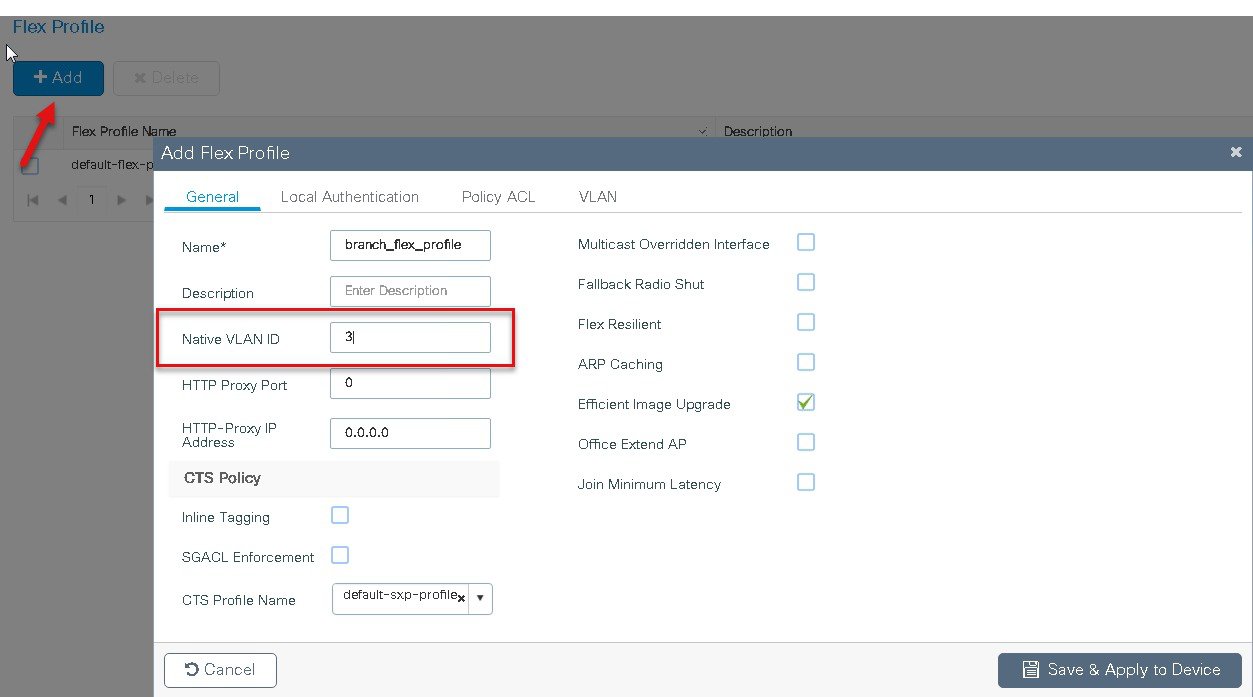The width and height of the screenshot is (1253, 697).
Task: Select the HTTP Proxy Port field
Action: (x=410, y=383)
